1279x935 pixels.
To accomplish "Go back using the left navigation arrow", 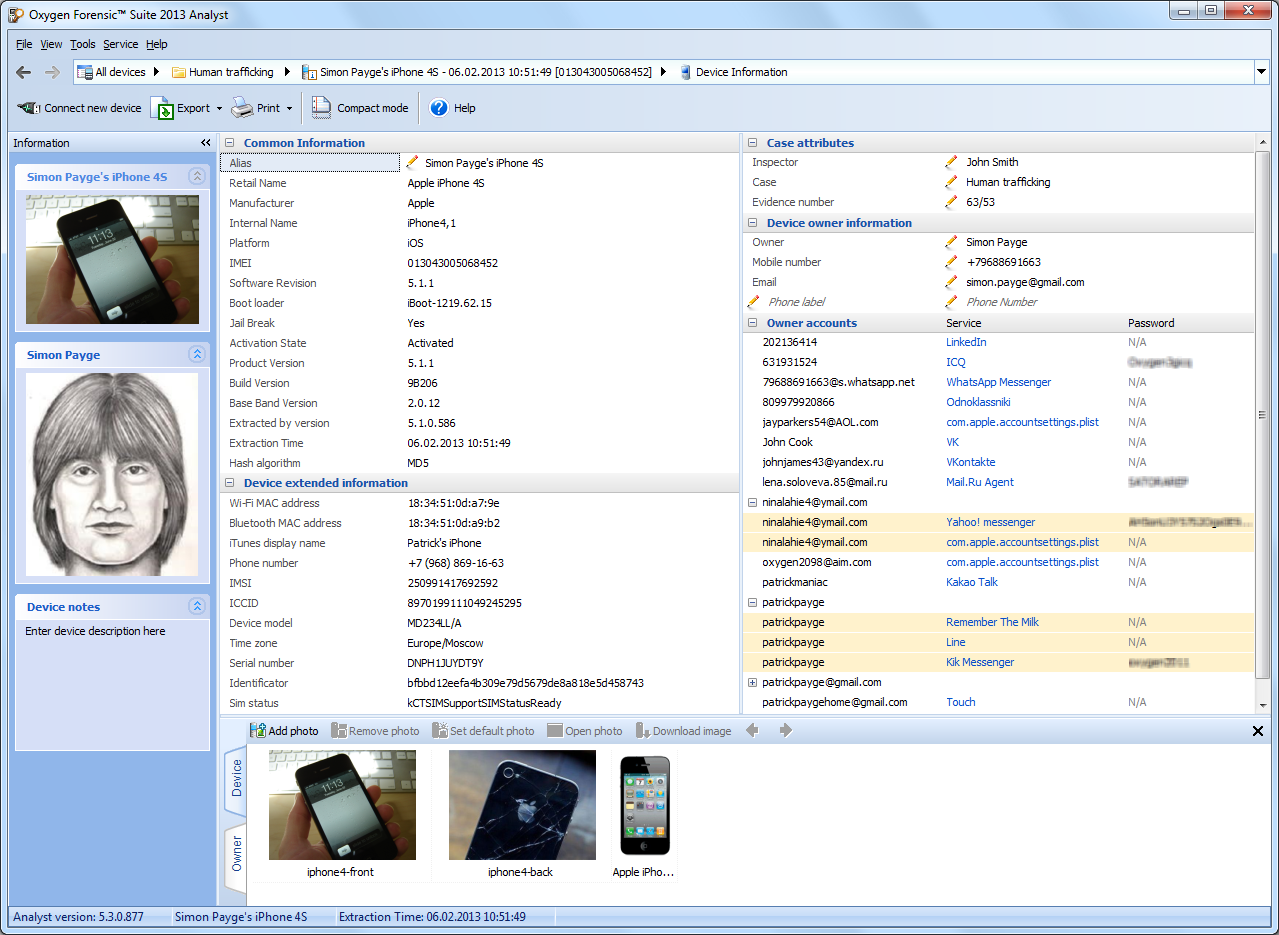I will coord(23,72).
